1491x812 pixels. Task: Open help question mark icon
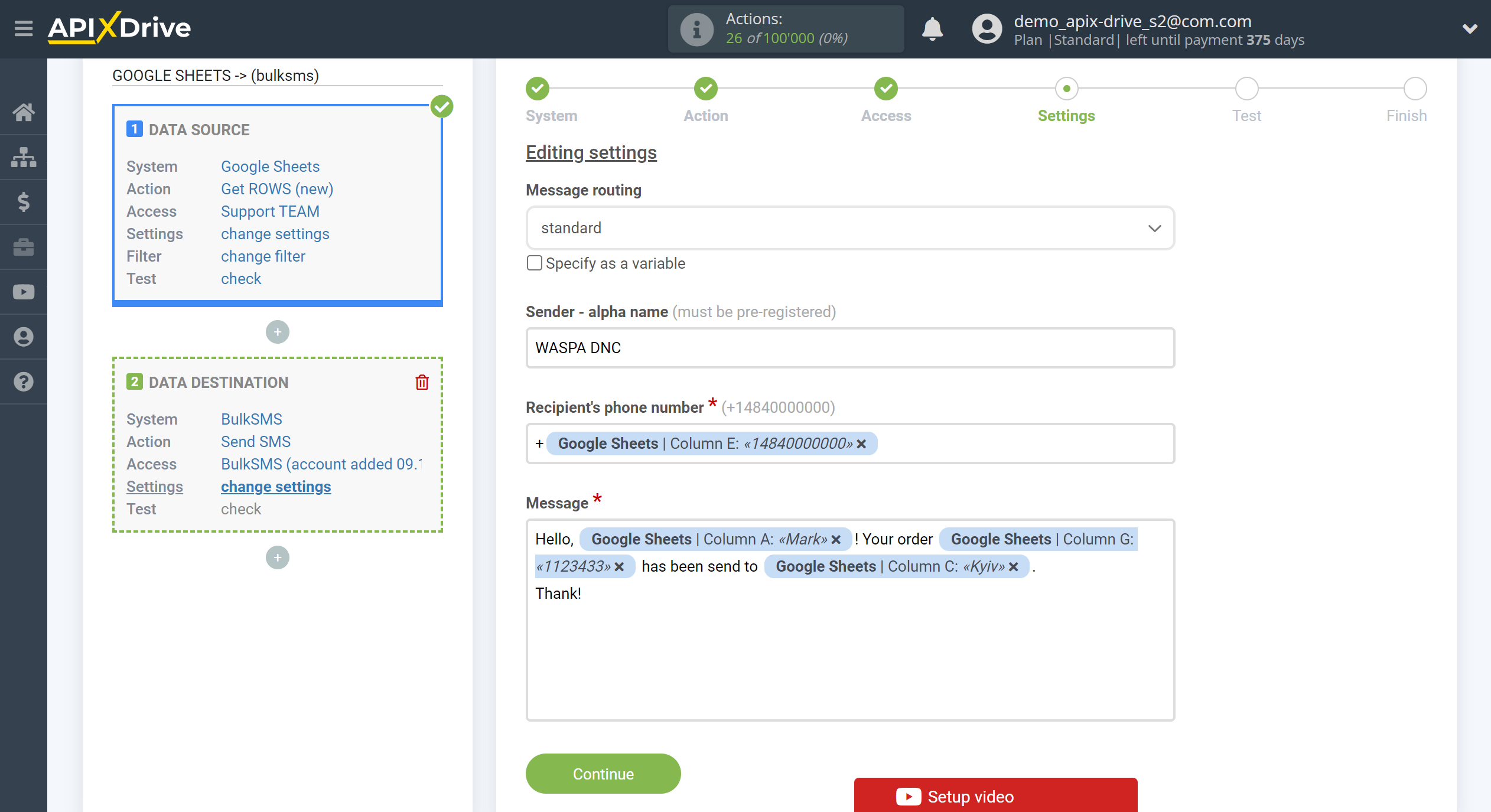pos(24,381)
